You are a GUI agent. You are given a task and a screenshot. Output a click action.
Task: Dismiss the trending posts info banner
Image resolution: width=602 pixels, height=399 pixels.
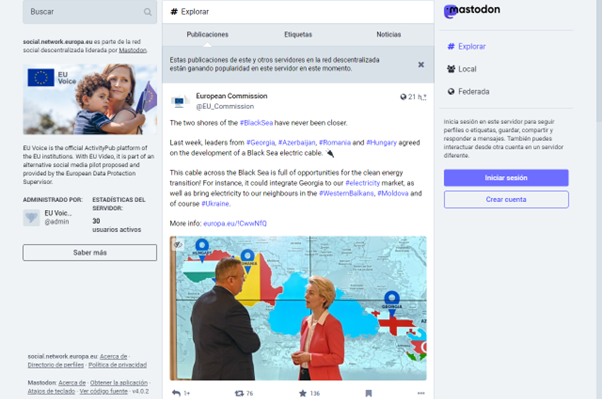(x=421, y=65)
